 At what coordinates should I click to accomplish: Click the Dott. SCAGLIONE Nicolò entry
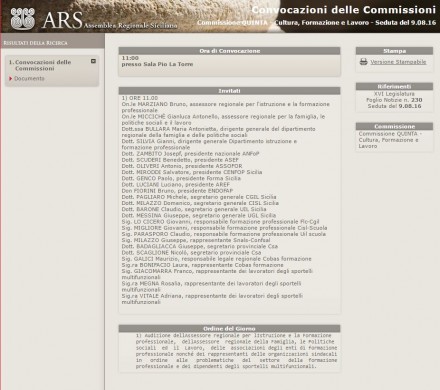[191, 253]
